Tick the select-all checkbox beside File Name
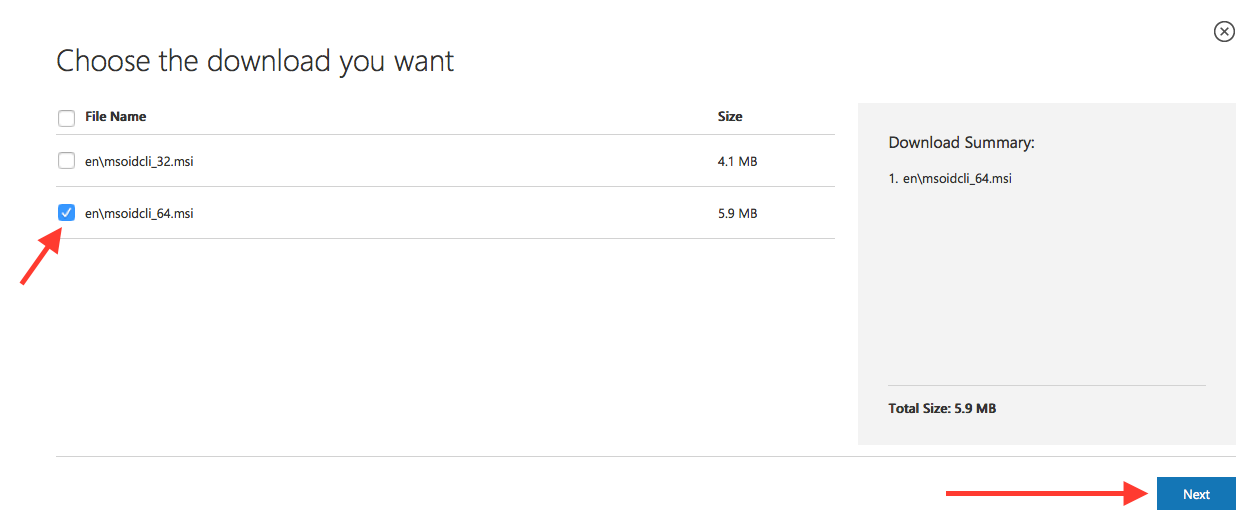This screenshot has height=525, width=1255. tap(66, 118)
